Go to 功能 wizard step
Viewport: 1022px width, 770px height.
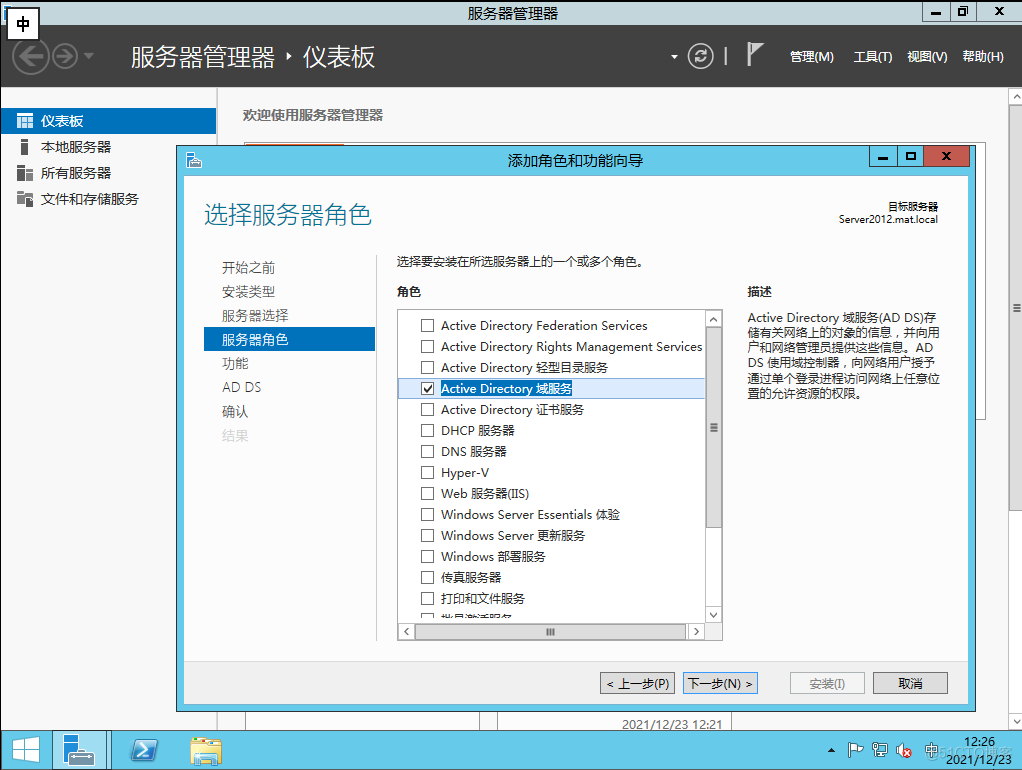235,363
